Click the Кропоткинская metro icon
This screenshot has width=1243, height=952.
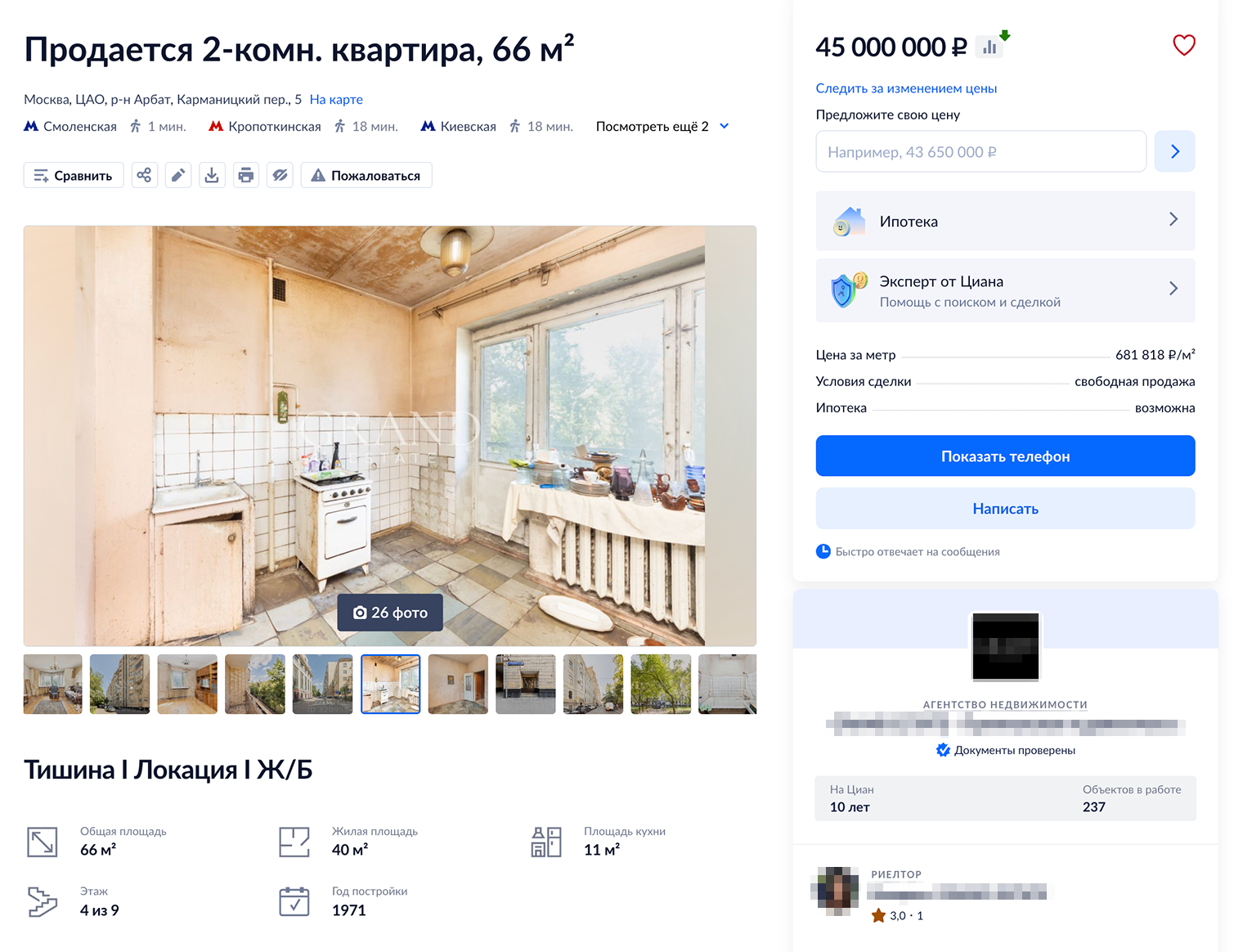(x=216, y=126)
